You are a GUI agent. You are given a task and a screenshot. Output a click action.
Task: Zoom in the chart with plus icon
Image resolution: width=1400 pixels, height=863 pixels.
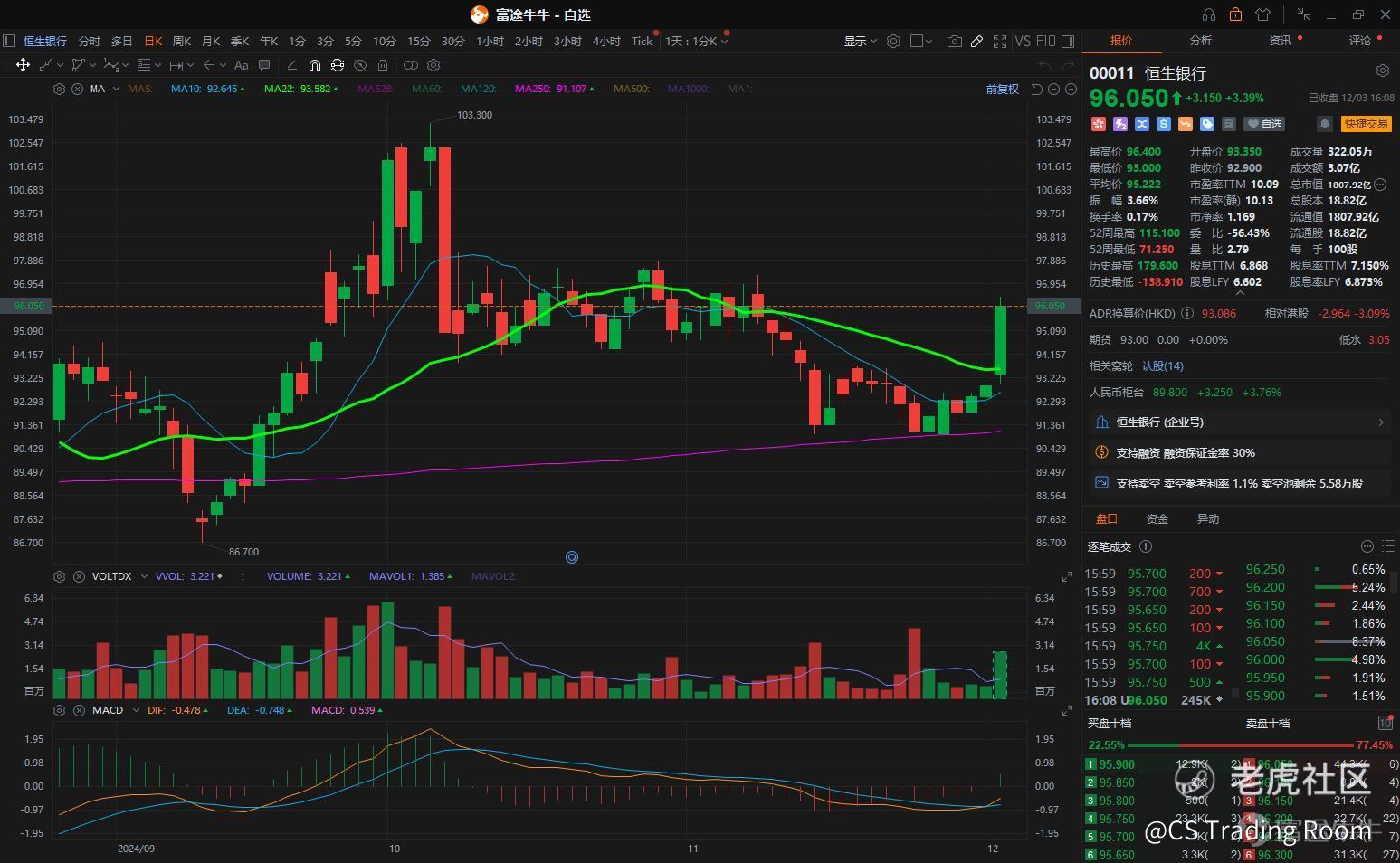click(x=1071, y=89)
